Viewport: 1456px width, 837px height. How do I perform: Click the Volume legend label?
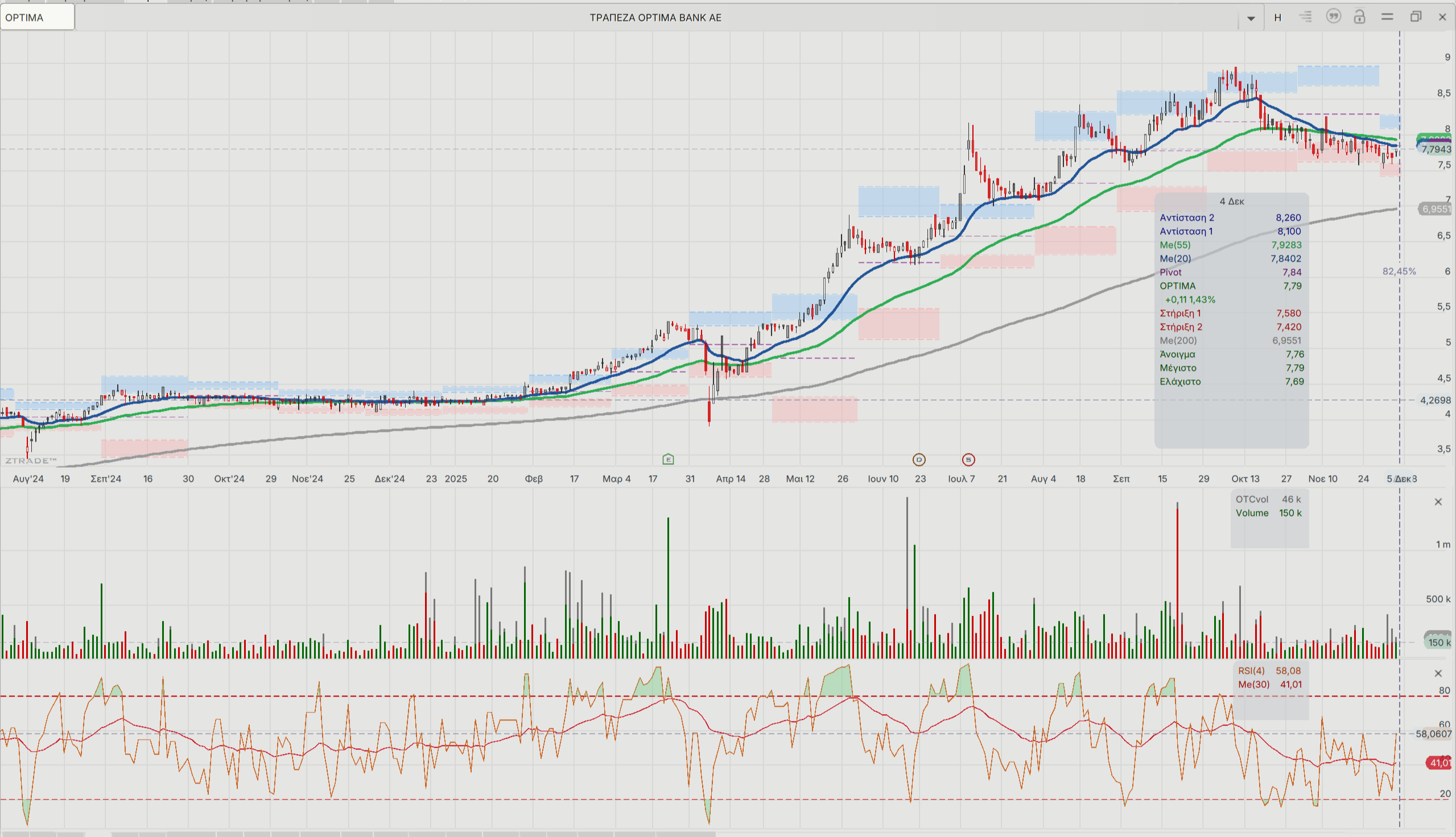coord(1251,513)
